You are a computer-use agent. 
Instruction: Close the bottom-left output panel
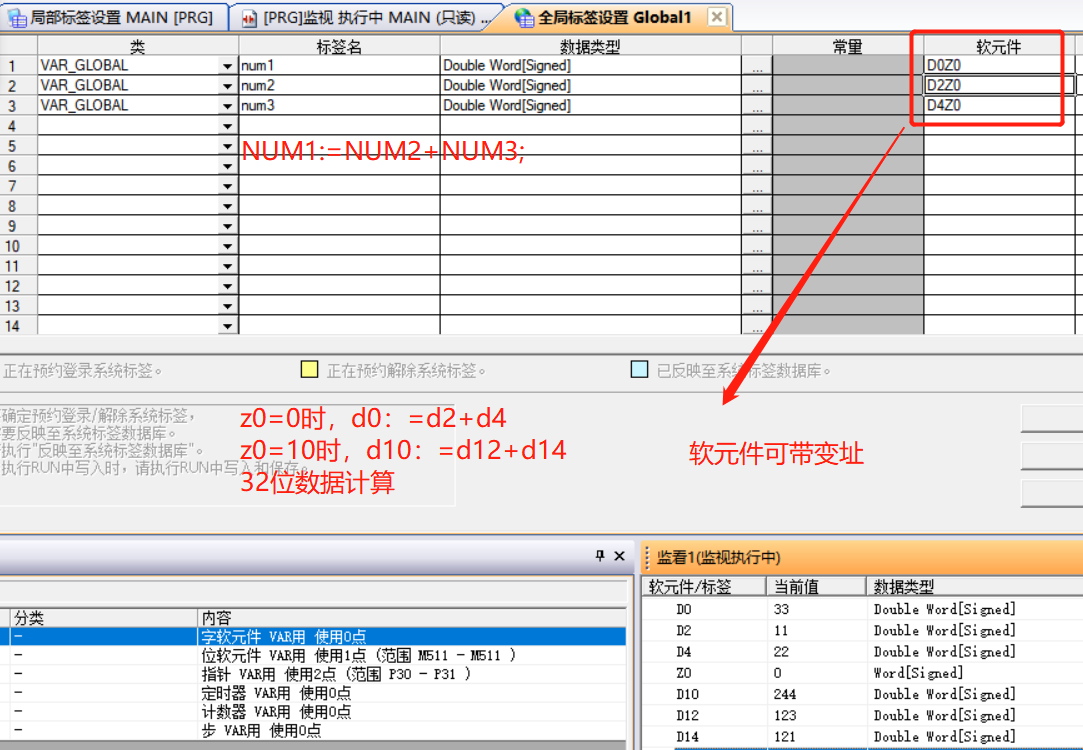[x=619, y=556]
